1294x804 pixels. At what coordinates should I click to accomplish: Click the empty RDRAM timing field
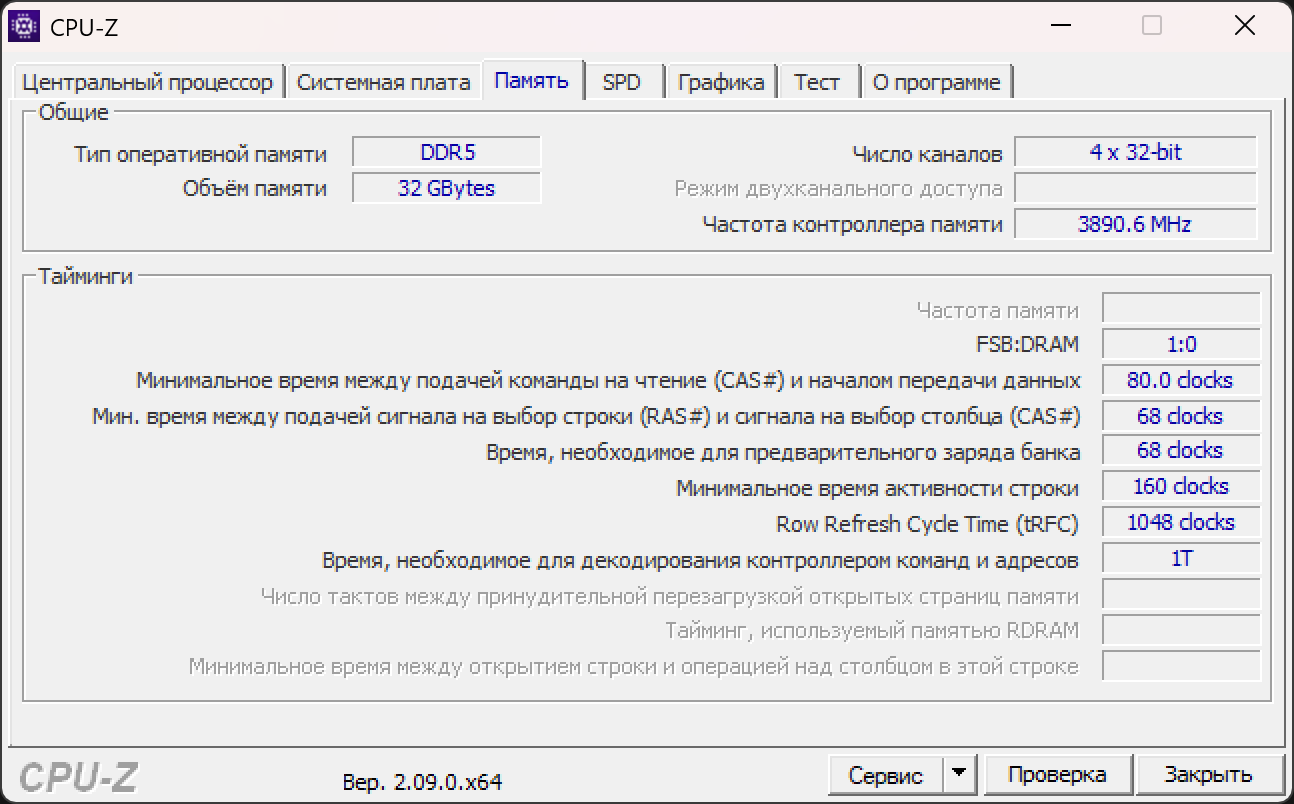tap(1181, 629)
